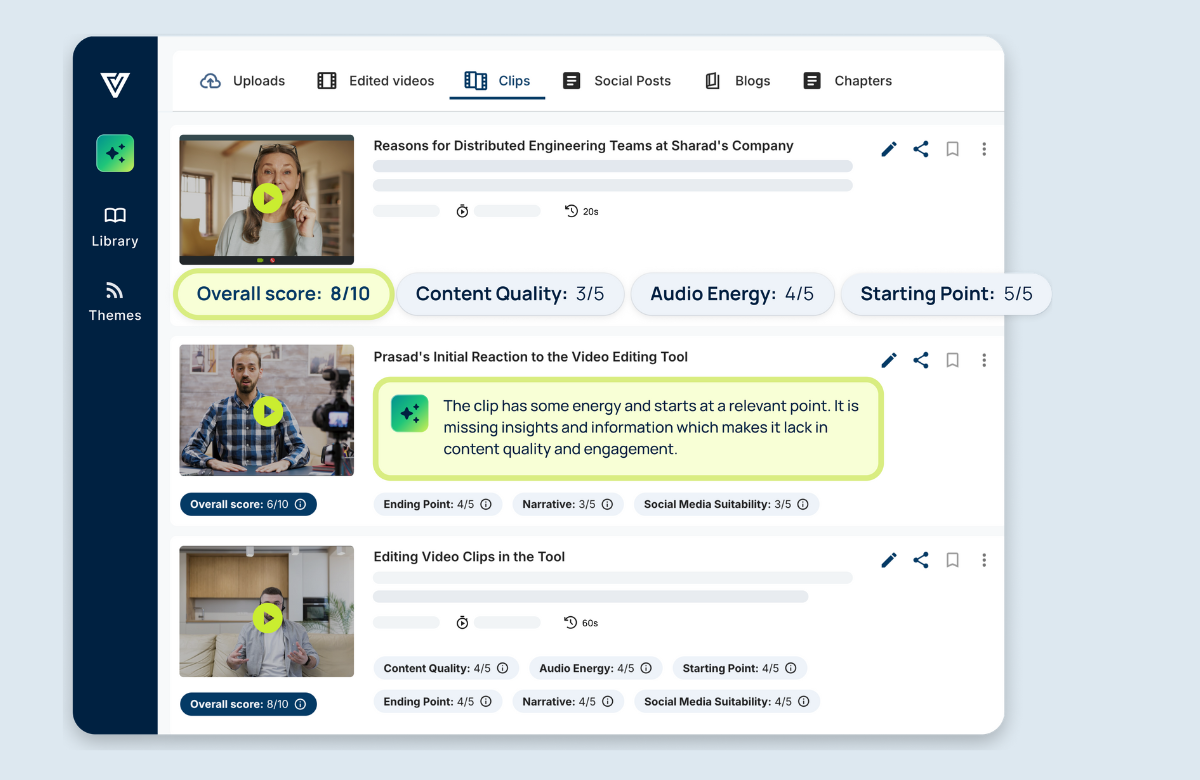Click the Social Media Suitability 3/5 chip
Viewport: 1200px width, 780px height.
pyautogui.click(x=726, y=505)
